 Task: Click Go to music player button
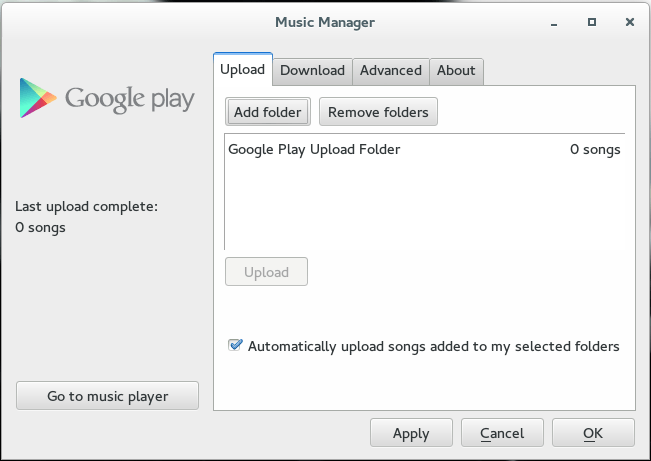(108, 396)
